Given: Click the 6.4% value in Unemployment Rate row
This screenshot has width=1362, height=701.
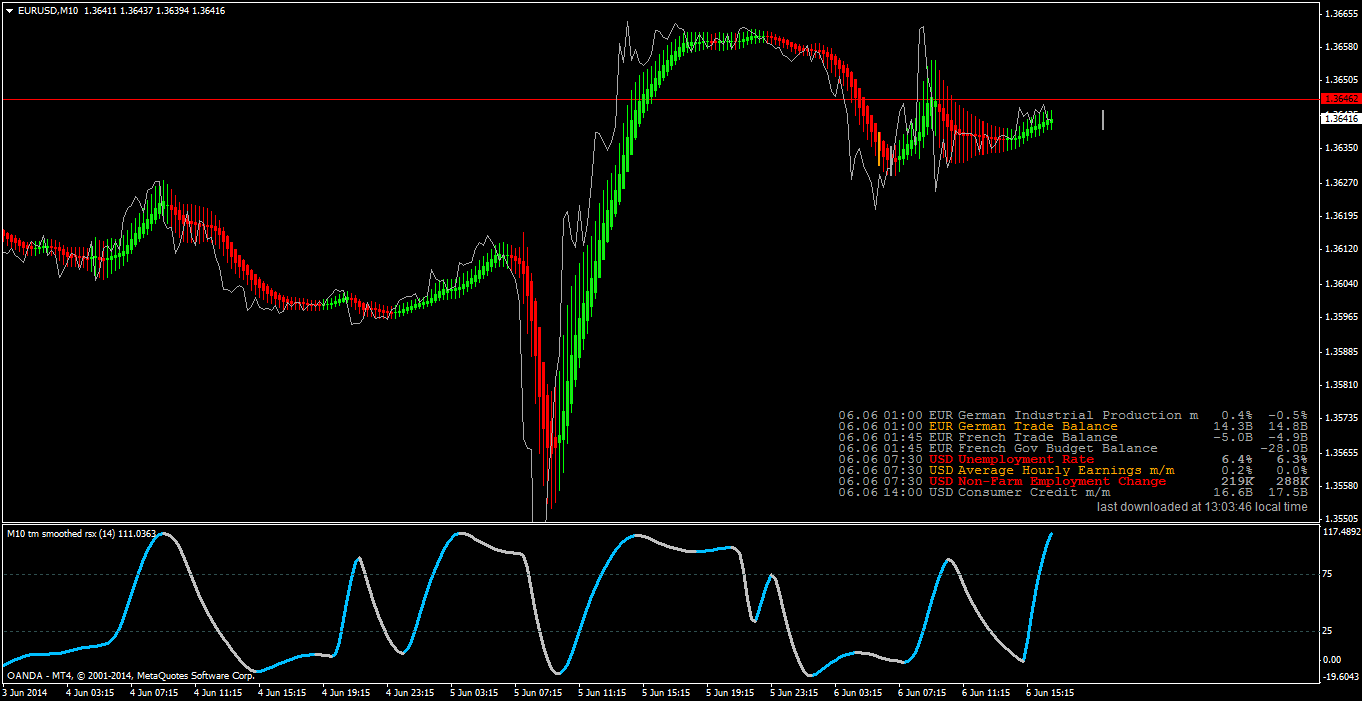Looking at the screenshot, I should pos(1237,459).
